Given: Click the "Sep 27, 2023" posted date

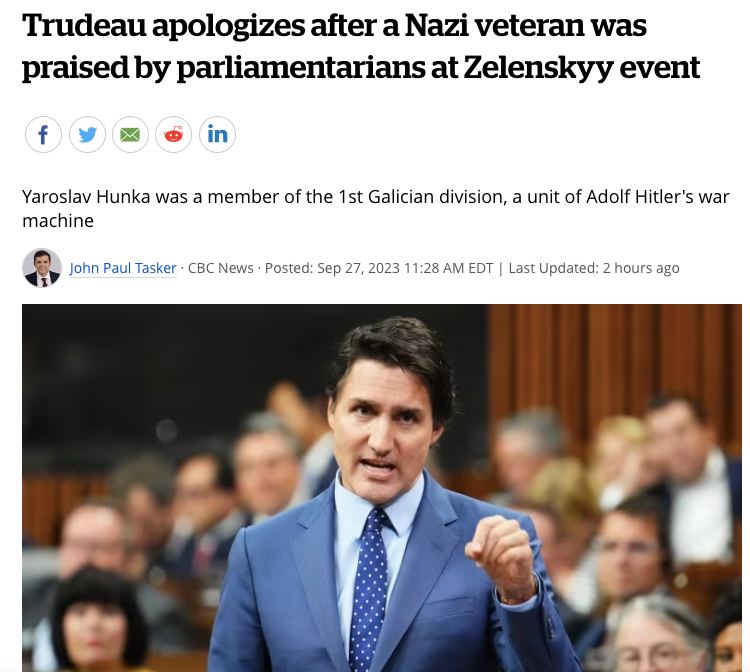Looking at the screenshot, I should pyautogui.click(x=358, y=268).
